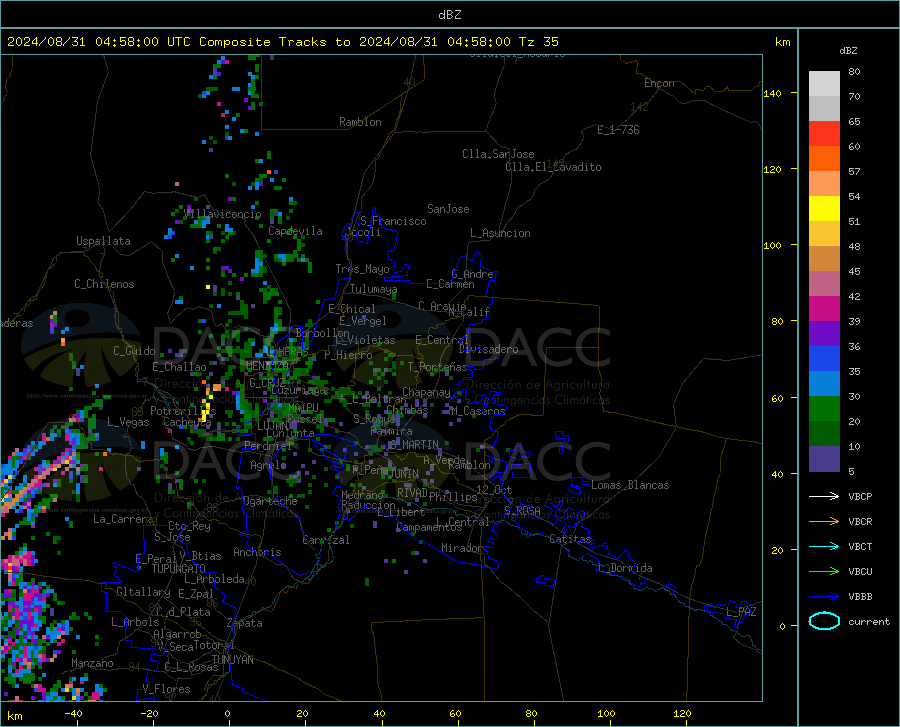900x727 pixels.
Task: Click the cyan VBCT arrow in legend
Action: coord(824,546)
